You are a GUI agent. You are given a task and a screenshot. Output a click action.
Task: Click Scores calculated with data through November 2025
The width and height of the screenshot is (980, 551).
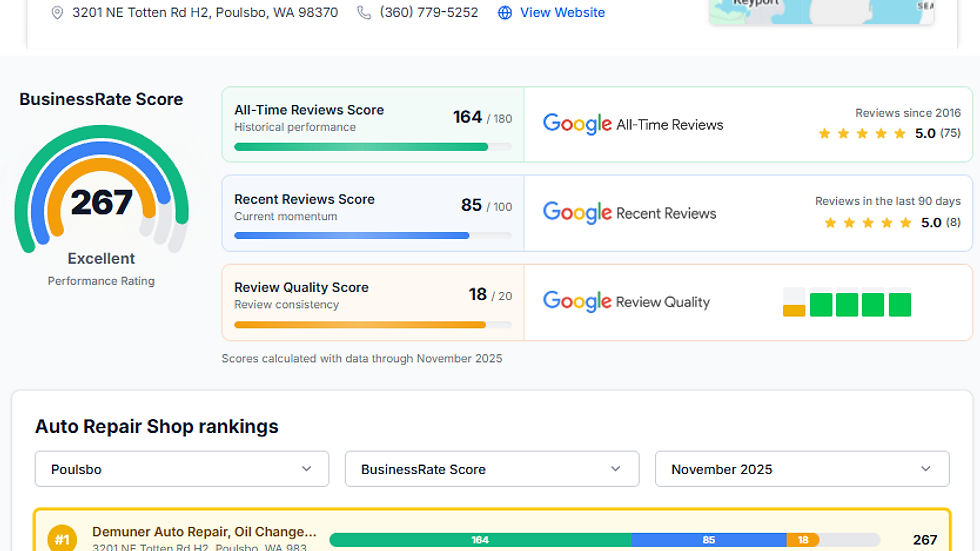(x=362, y=359)
